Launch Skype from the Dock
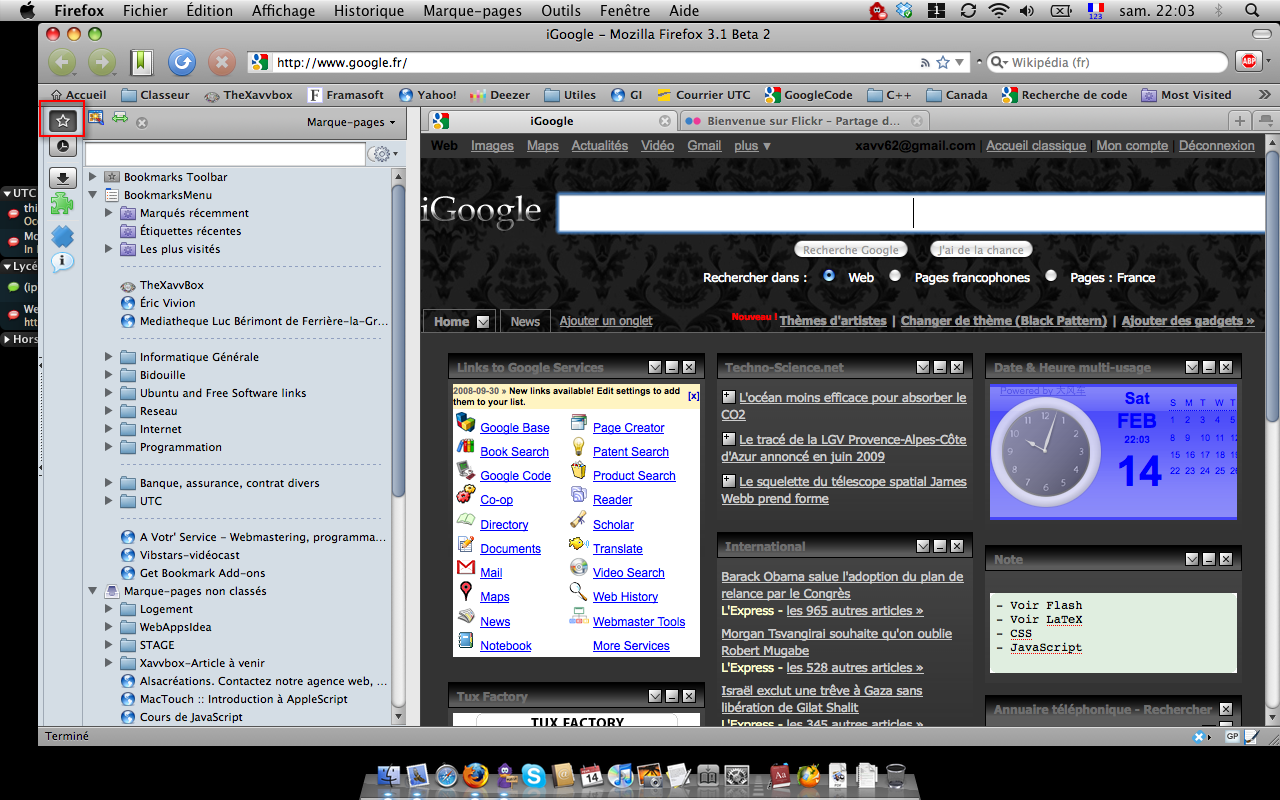This screenshot has height=800, width=1280. click(534, 775)
